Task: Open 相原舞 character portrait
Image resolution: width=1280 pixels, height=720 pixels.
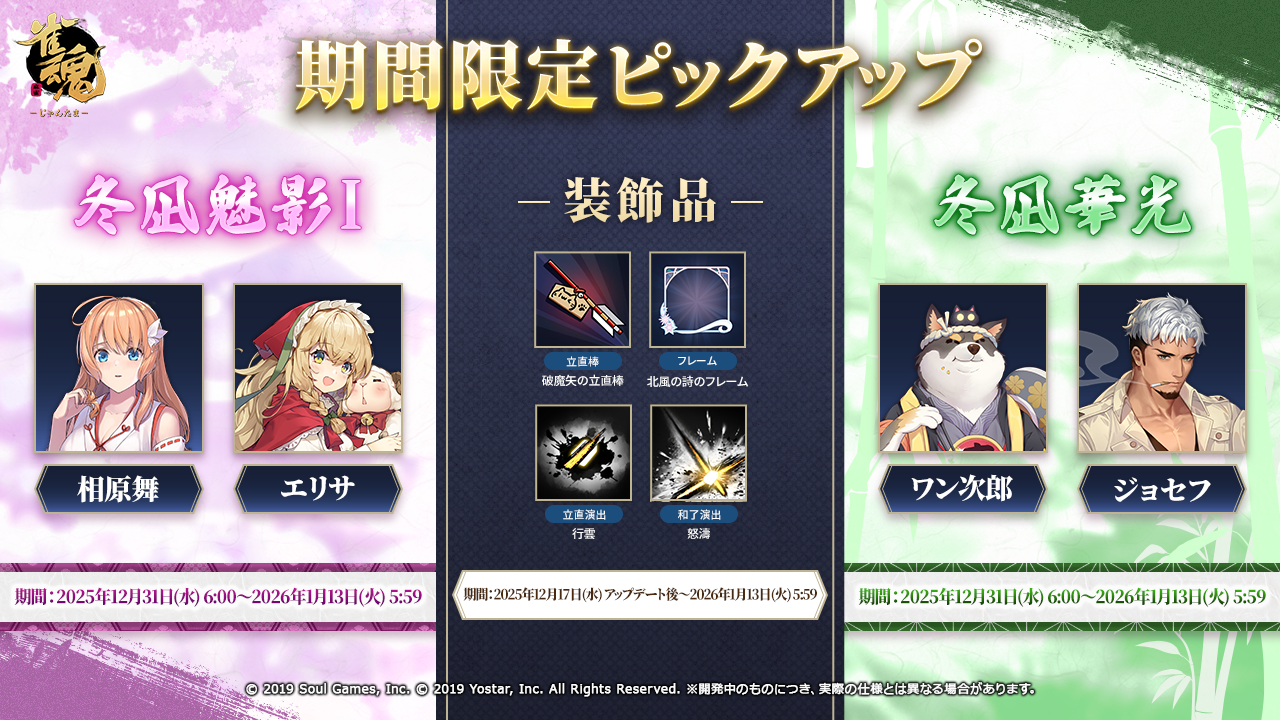Action: click(x=119, y=368)
